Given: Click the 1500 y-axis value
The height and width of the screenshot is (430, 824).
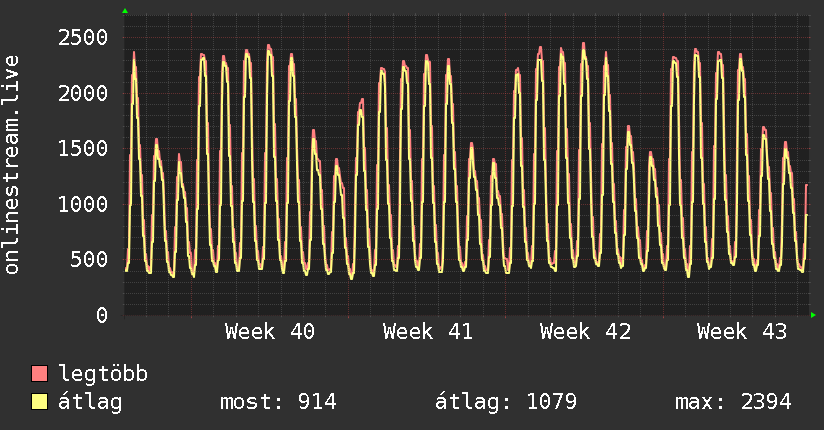Looking at the screenshot, I should [x=83, y=149].
